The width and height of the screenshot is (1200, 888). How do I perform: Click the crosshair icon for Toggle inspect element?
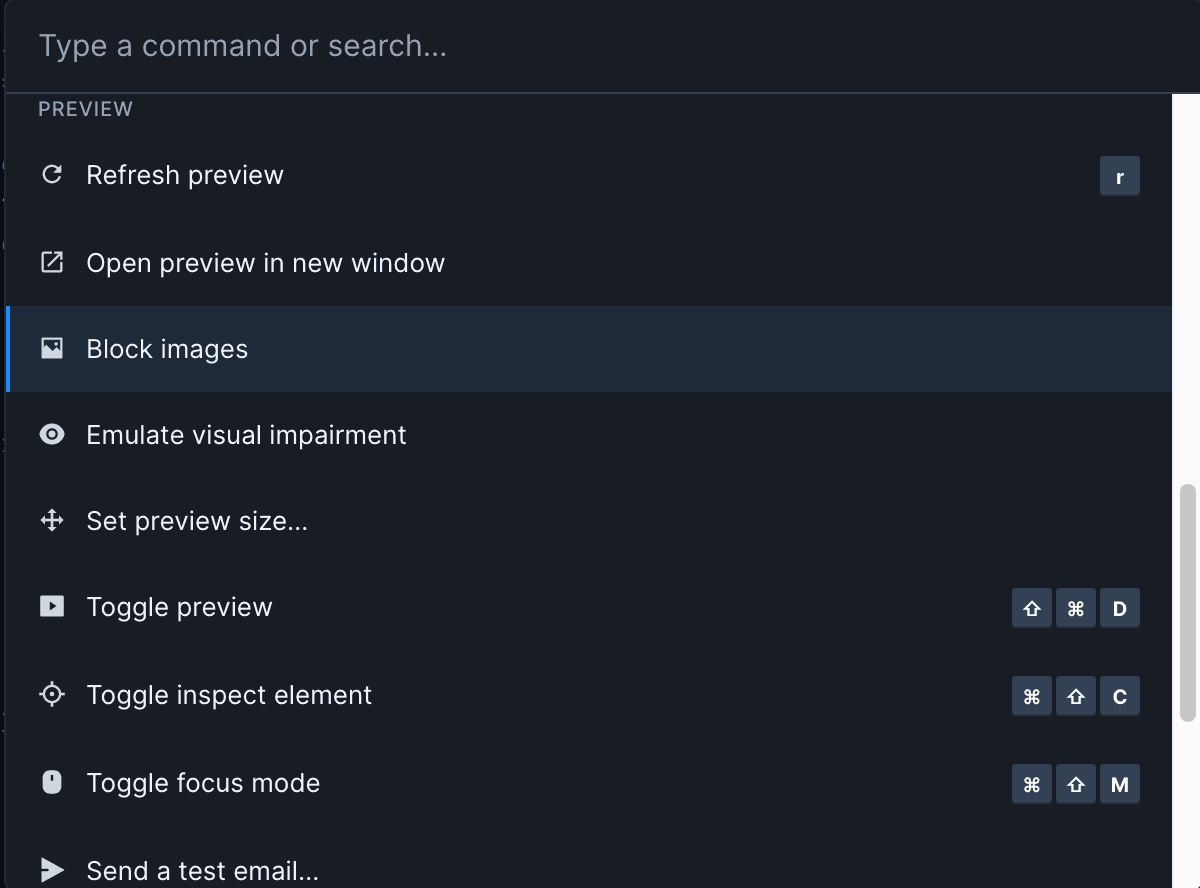tap(51, 694)
